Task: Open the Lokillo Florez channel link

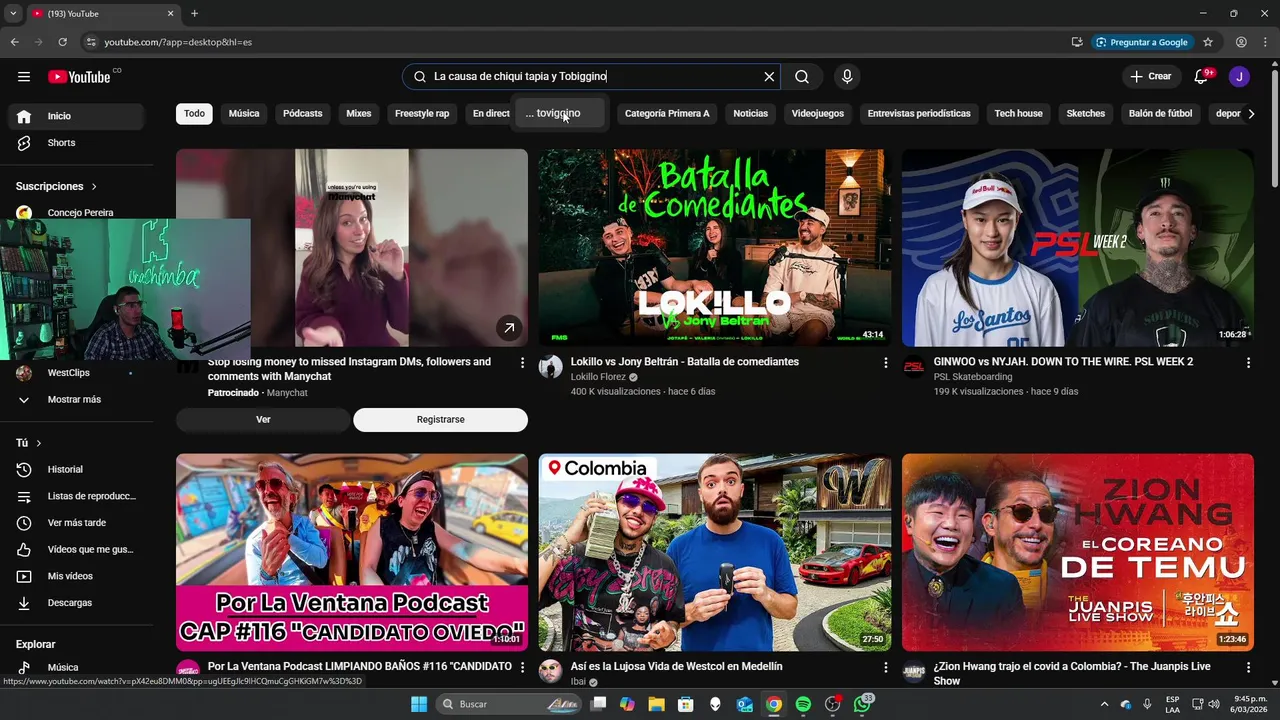Action: coord(597,377)
